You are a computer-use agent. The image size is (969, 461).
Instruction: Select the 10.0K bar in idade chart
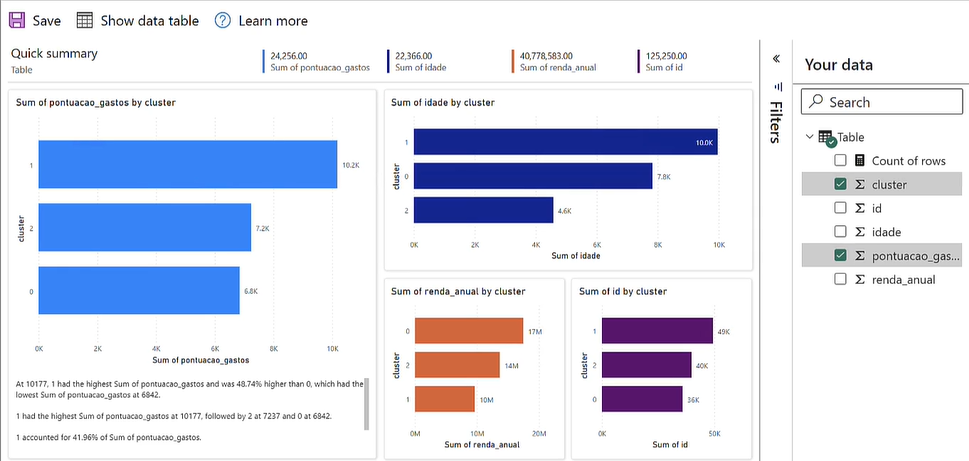[565, 142]
